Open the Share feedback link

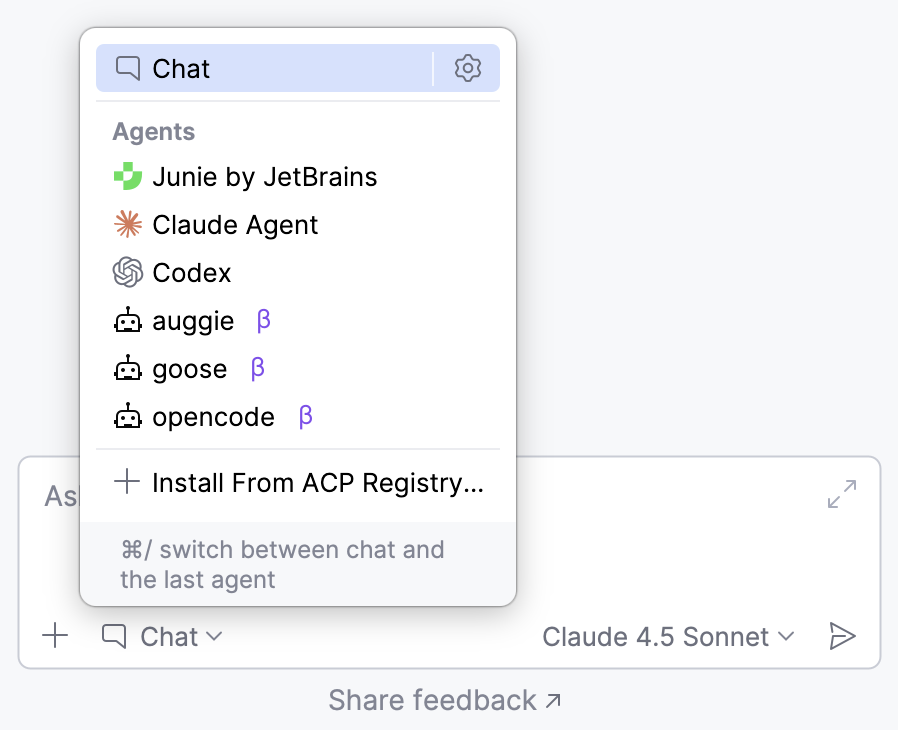(446, 700)
